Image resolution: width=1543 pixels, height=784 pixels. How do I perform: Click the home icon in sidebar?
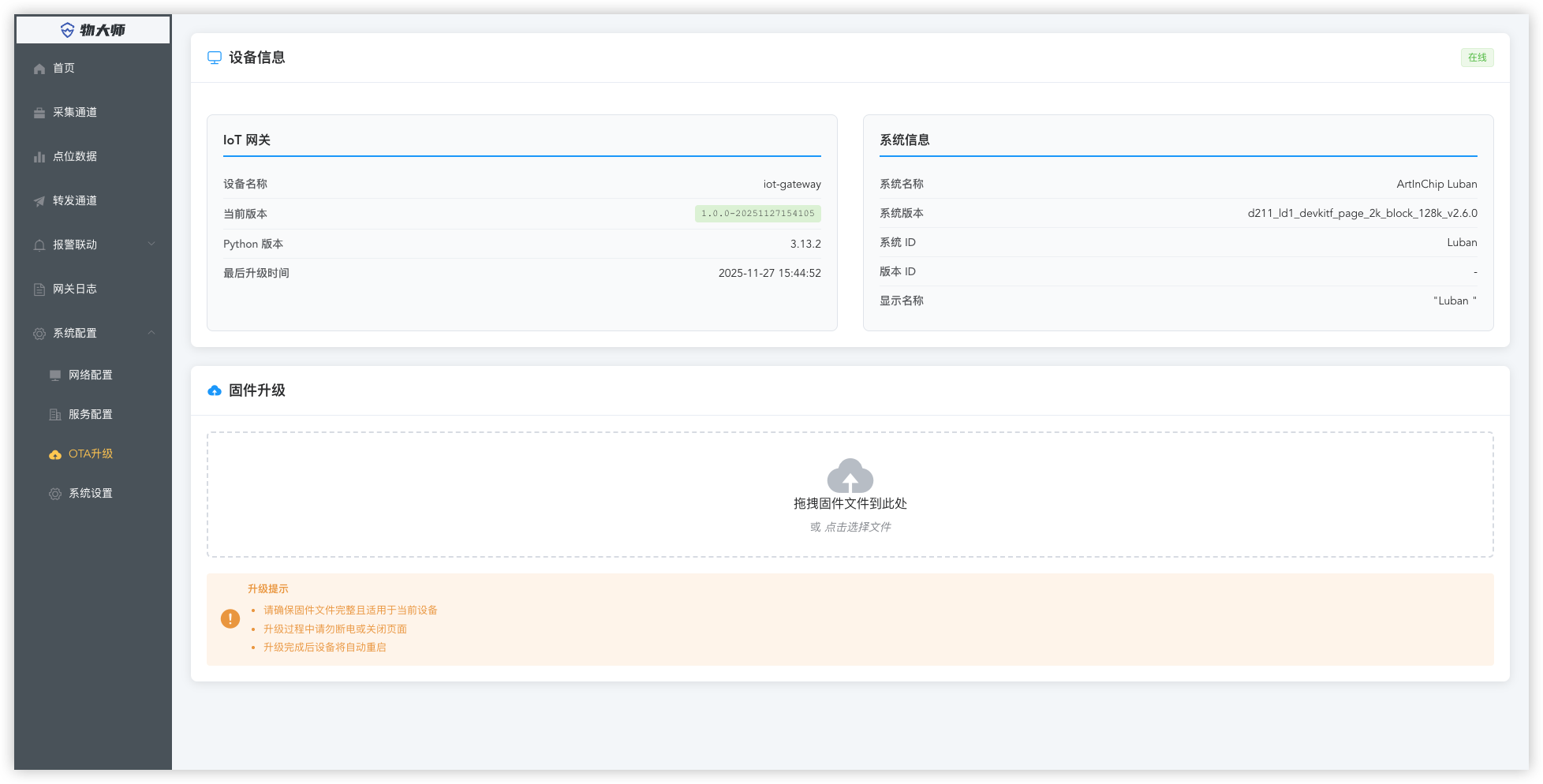pyautogui.click(x=39, y=69)
